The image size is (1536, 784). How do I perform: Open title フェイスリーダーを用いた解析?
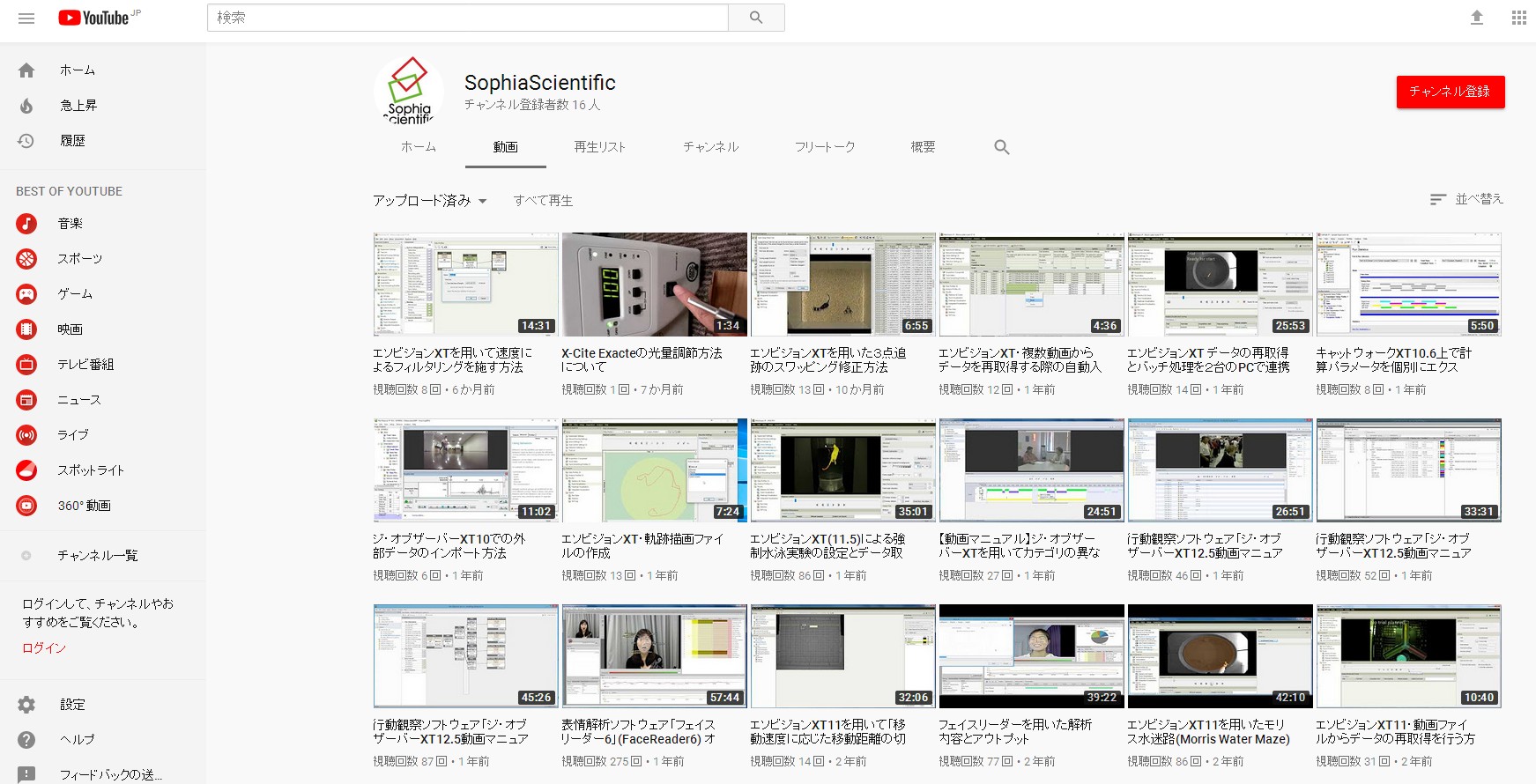[x=1015, y=731]
